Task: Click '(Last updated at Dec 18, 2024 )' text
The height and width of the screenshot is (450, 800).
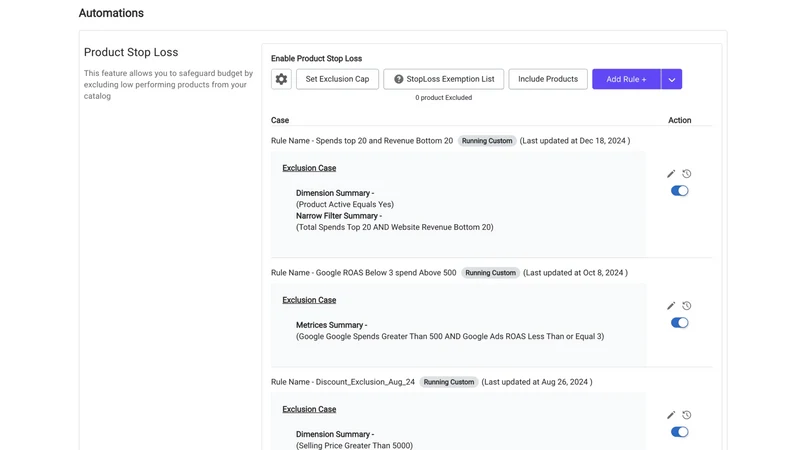Action: pos(575,141)
